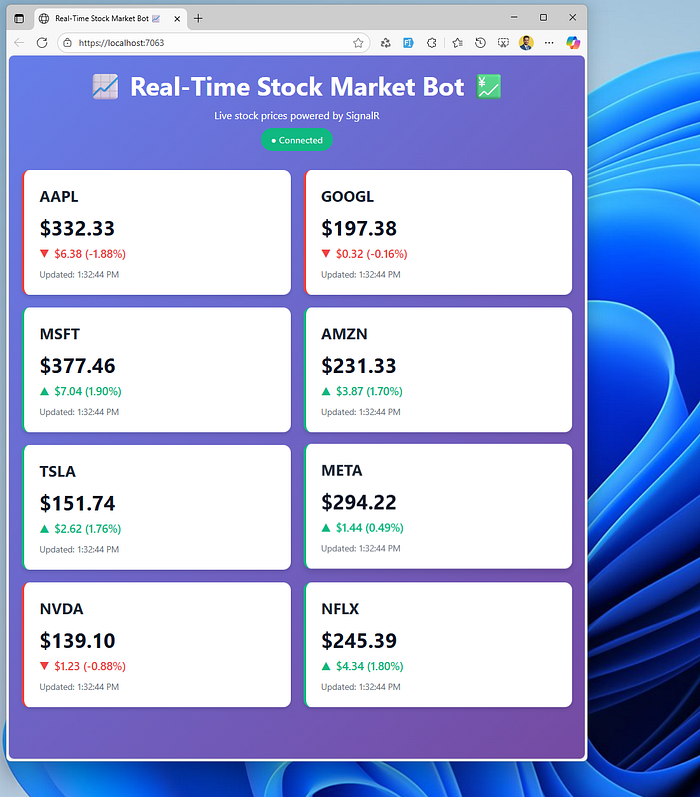Open the browser profile avatar
Screen dimensions: 700x797
click(x=526, y=43)
